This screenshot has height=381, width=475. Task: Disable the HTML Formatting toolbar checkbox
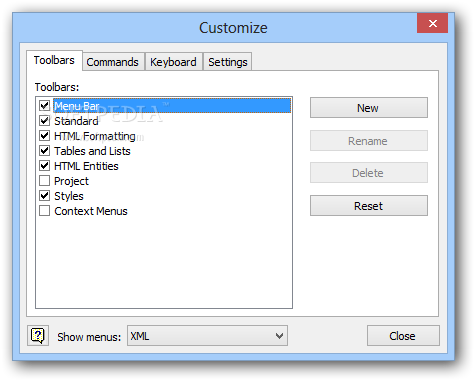click(x=44, y=136)
